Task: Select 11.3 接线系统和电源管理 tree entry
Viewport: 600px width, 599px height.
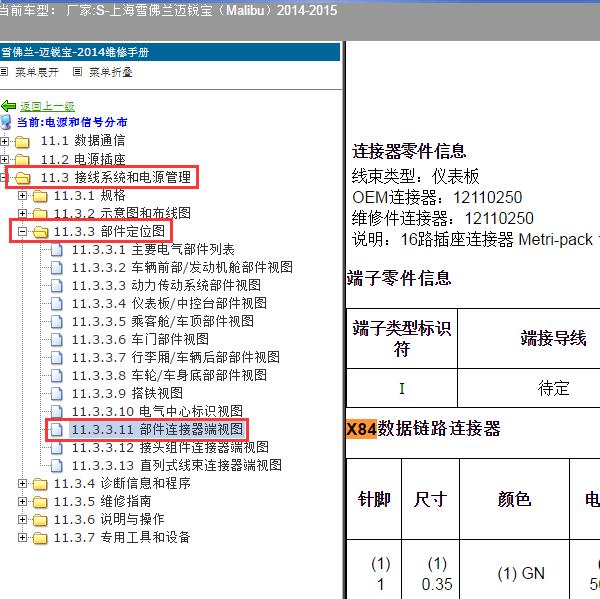Action: (116, 177)
